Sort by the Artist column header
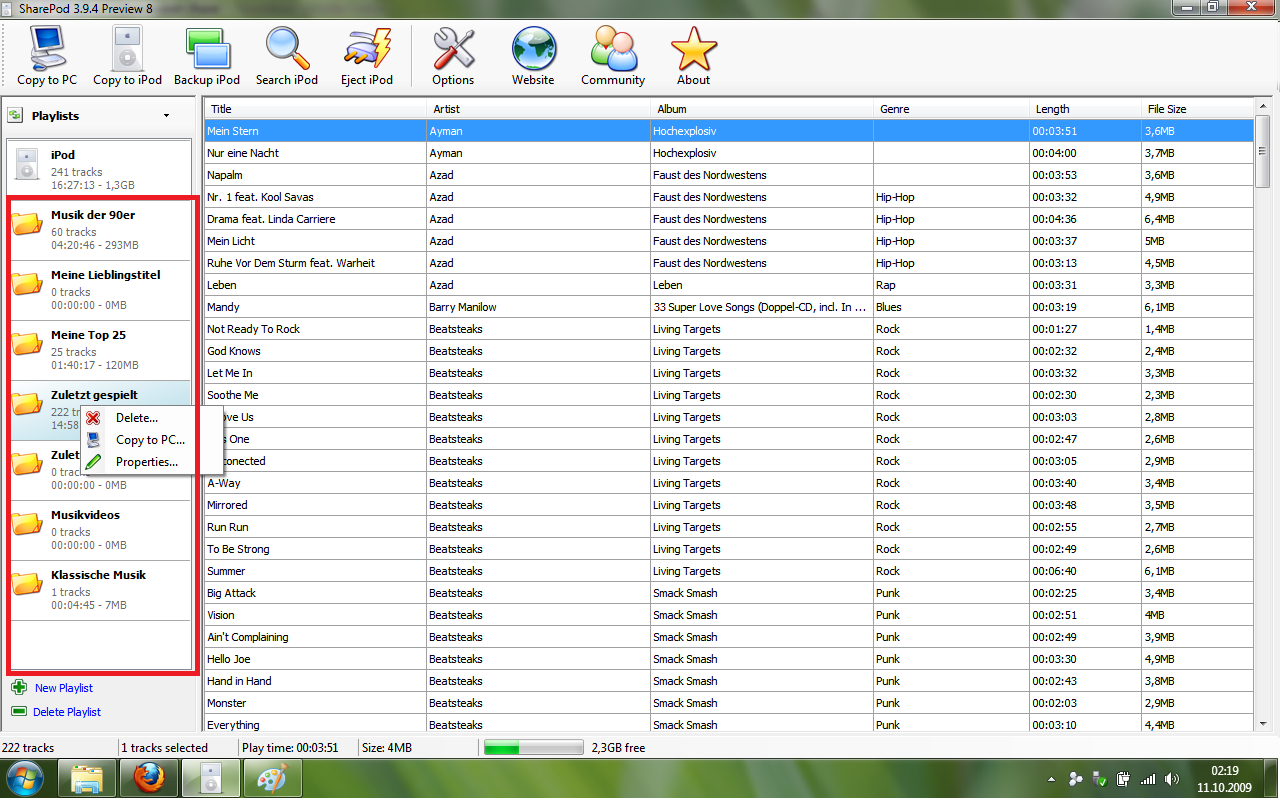This screenshot has width=1280, height=800. point(538,109)
